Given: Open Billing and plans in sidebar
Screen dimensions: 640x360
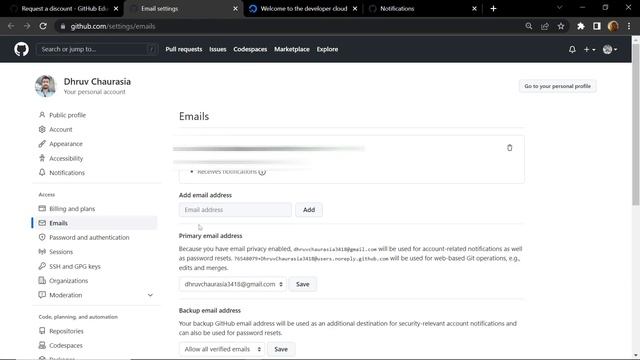Looking at the screenshot, I should (72, 209).
